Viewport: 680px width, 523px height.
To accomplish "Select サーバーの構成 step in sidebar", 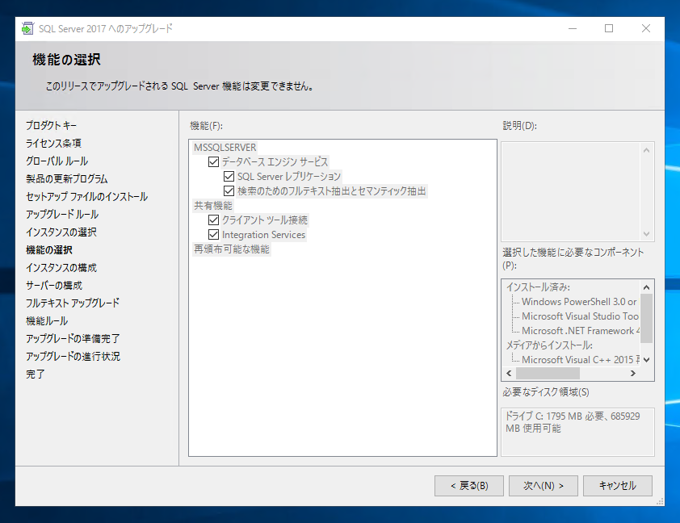I will click(x=54, y=285).
